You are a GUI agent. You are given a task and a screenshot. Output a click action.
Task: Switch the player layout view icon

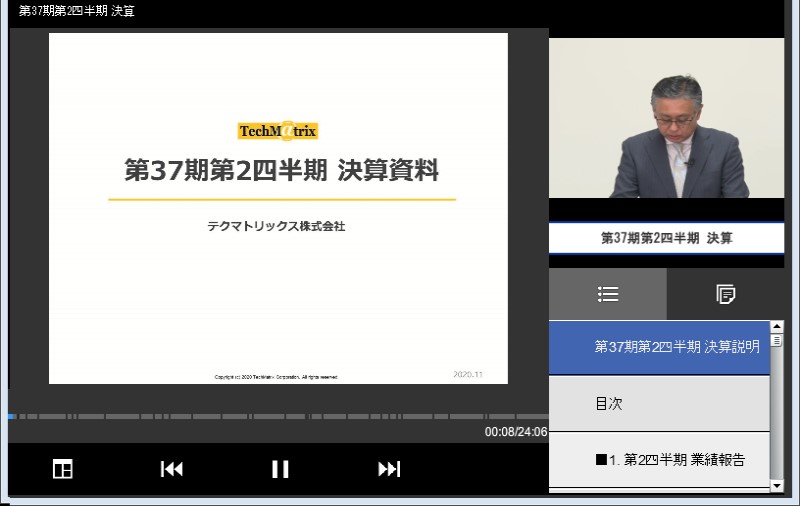[x=63, y=469]
